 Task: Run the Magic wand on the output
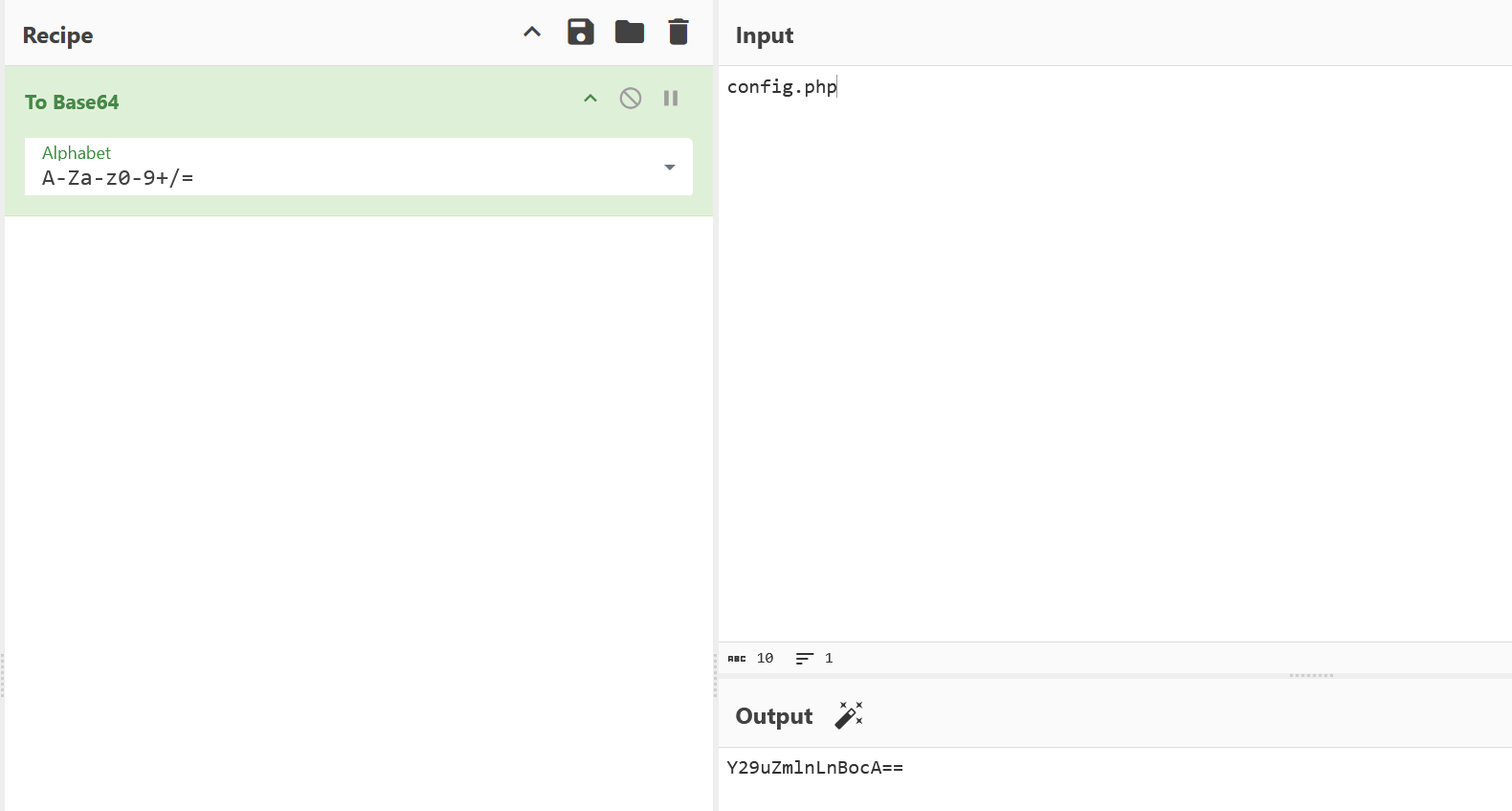point(849,715)
